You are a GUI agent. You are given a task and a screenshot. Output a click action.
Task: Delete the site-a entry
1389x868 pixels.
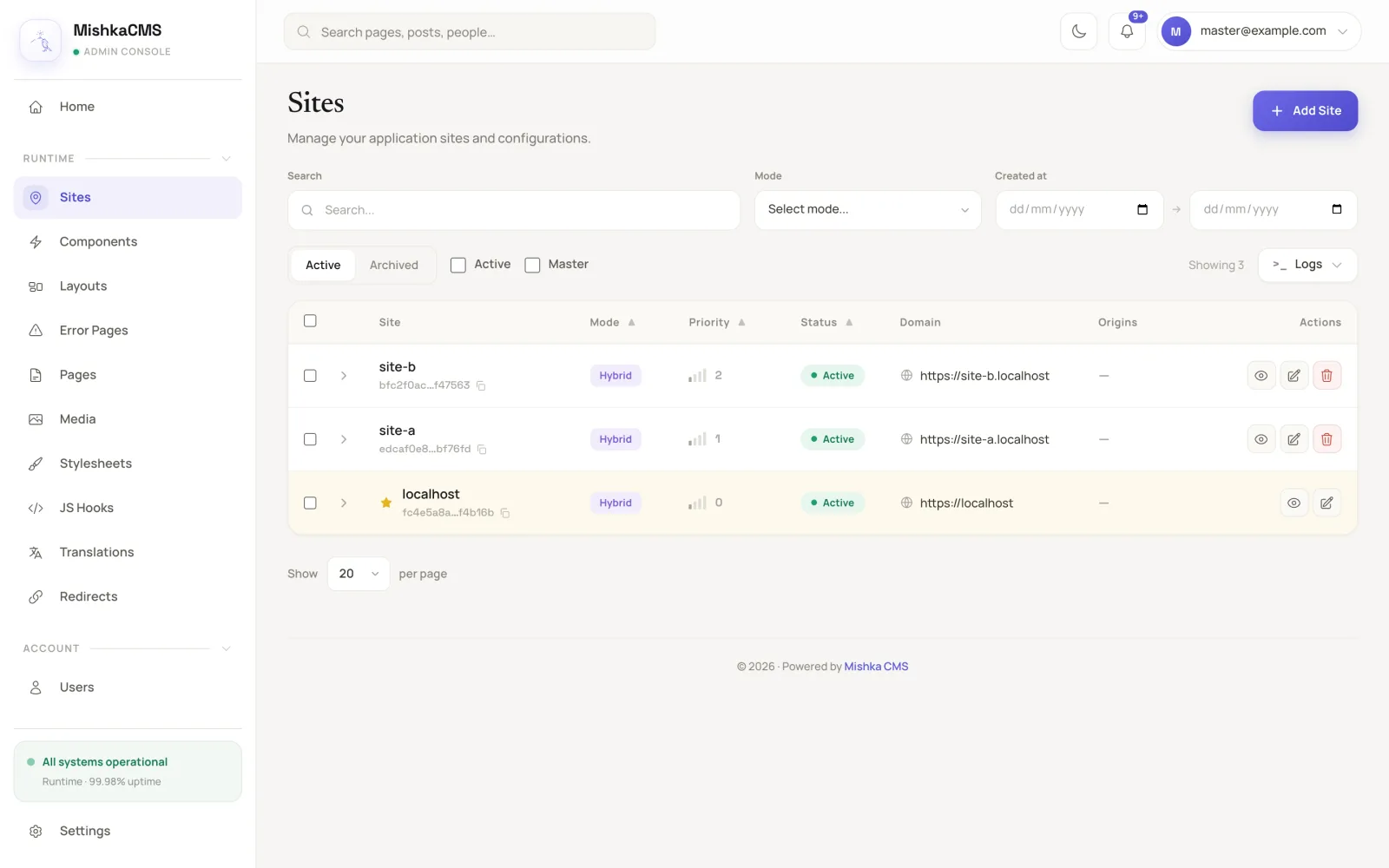click(x=1326, y=439)
